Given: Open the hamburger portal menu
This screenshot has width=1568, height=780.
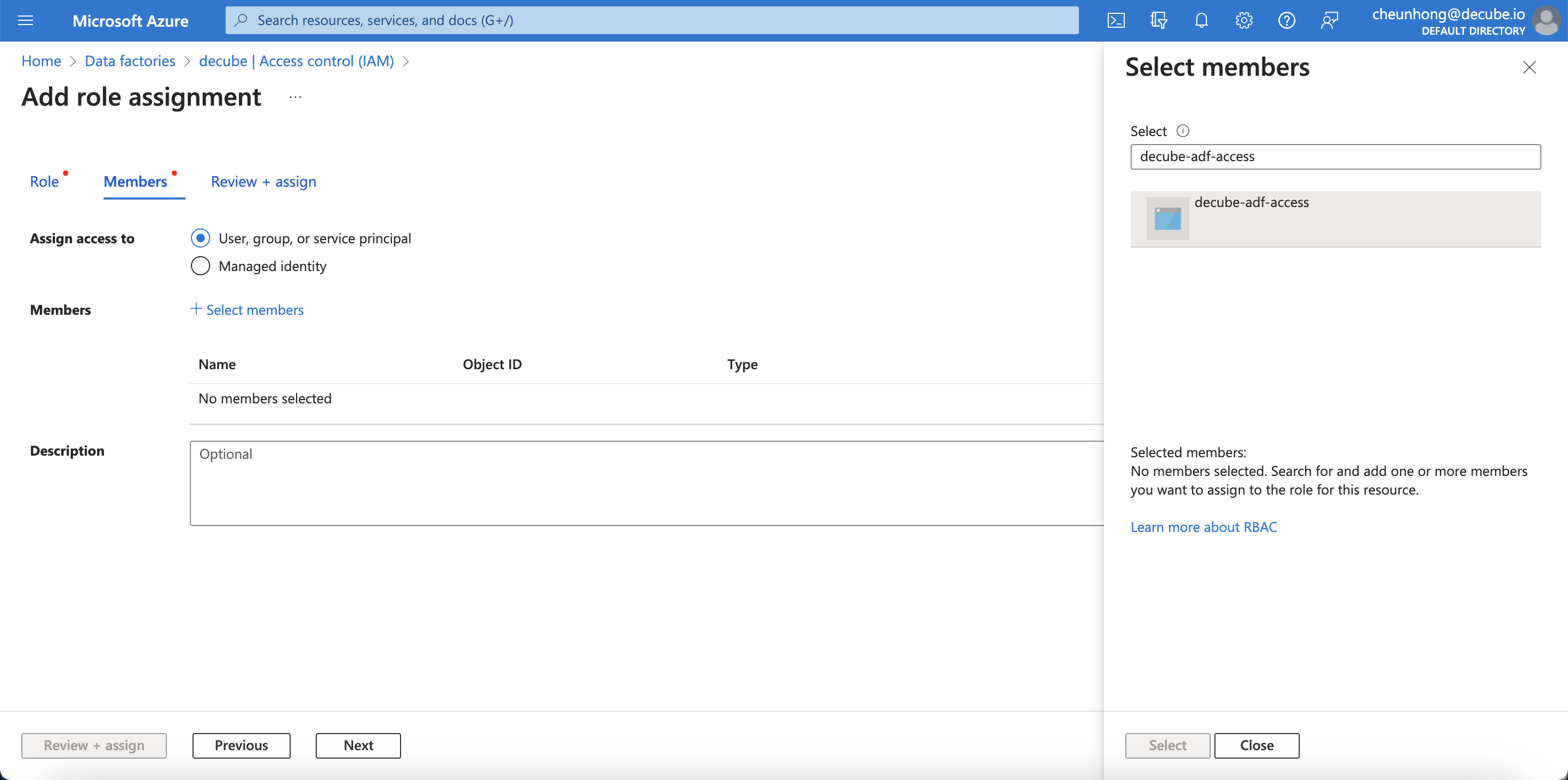Looking at the screenshot, I should [x=26, y=21].
